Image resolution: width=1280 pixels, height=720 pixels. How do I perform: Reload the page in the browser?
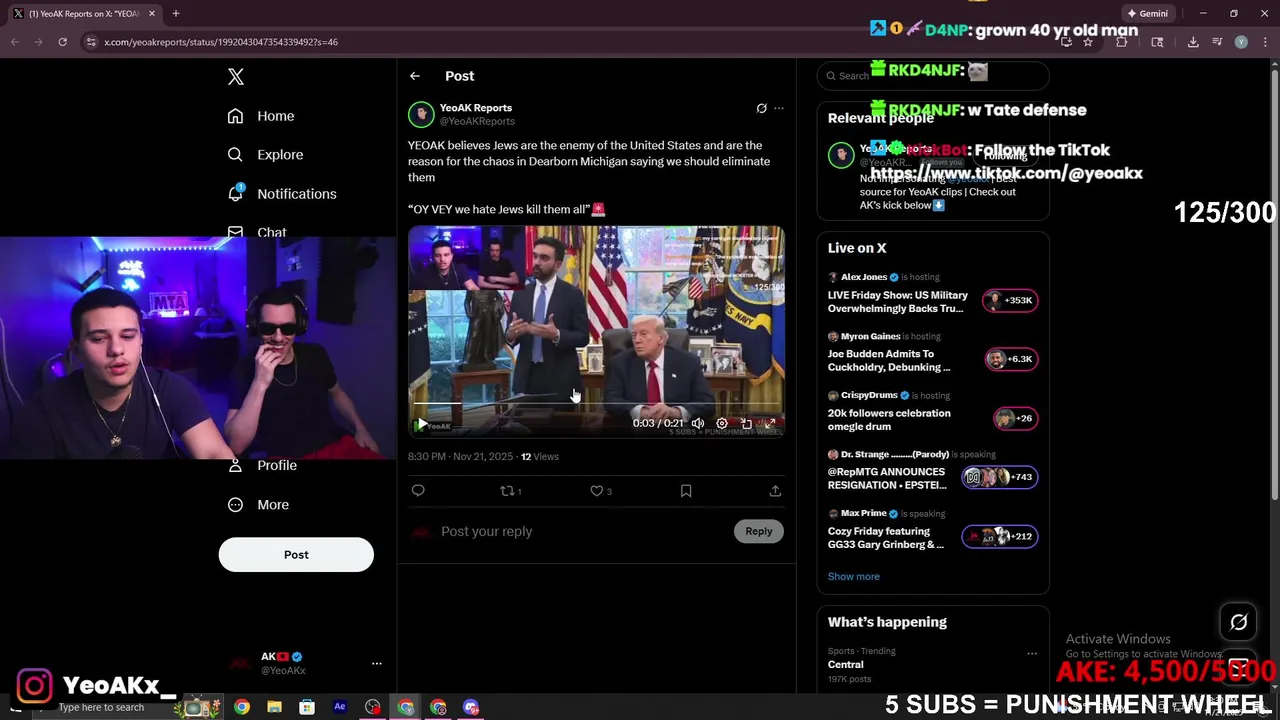(x=62, y=42)
